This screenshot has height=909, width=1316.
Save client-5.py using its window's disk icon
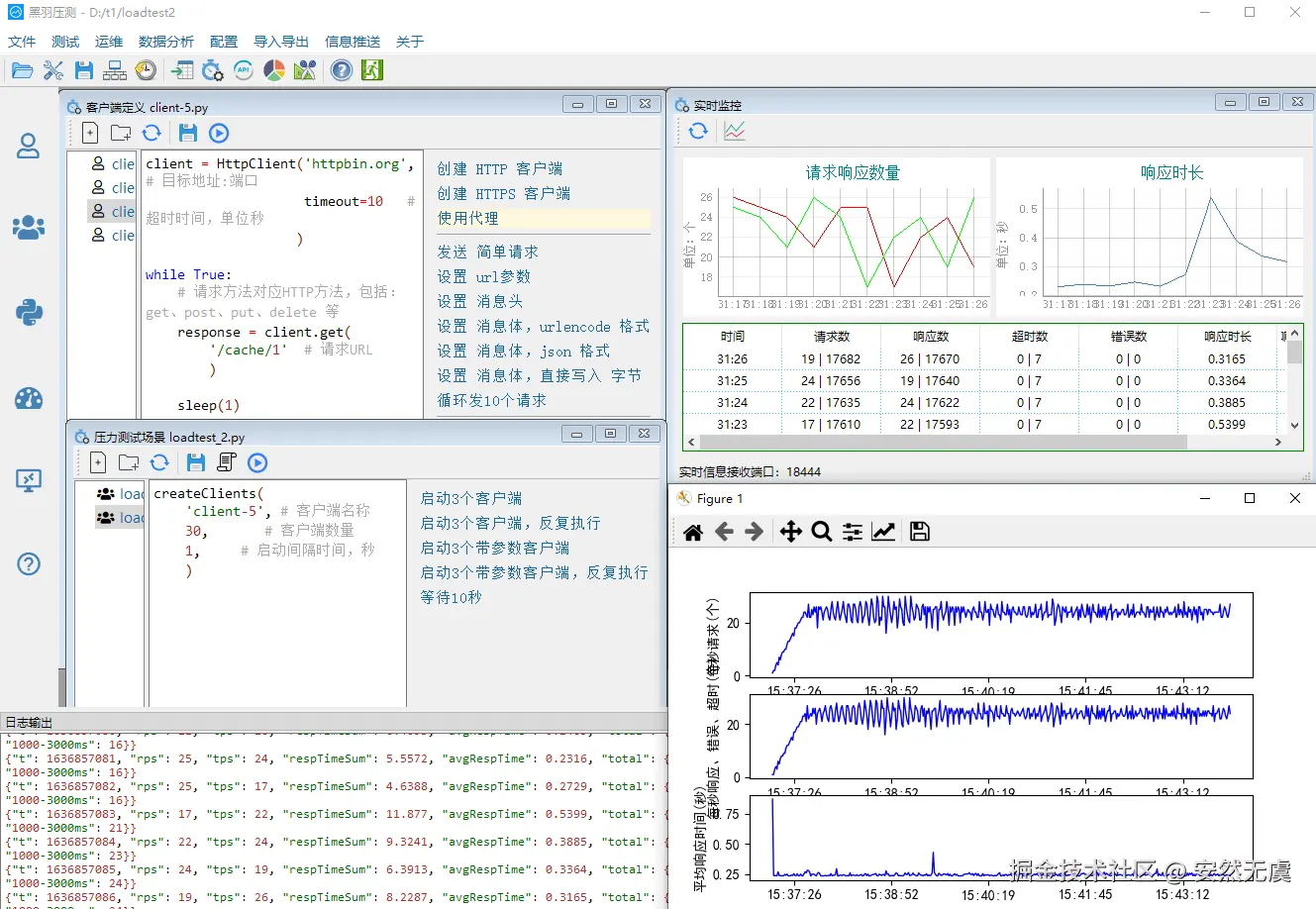pyautogui.click(x=188, y=133)
